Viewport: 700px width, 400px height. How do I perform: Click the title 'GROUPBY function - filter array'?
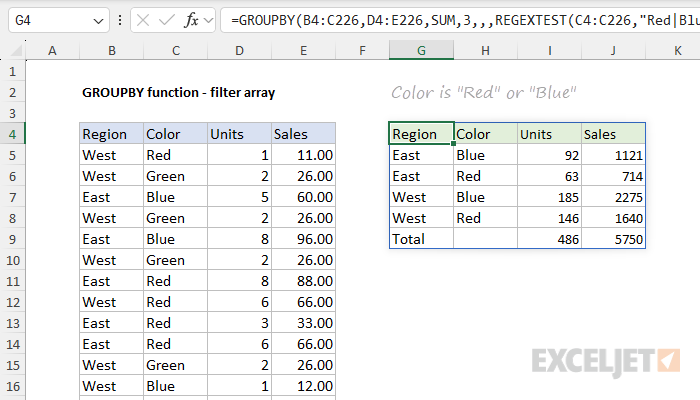click(x=179, y=92)
